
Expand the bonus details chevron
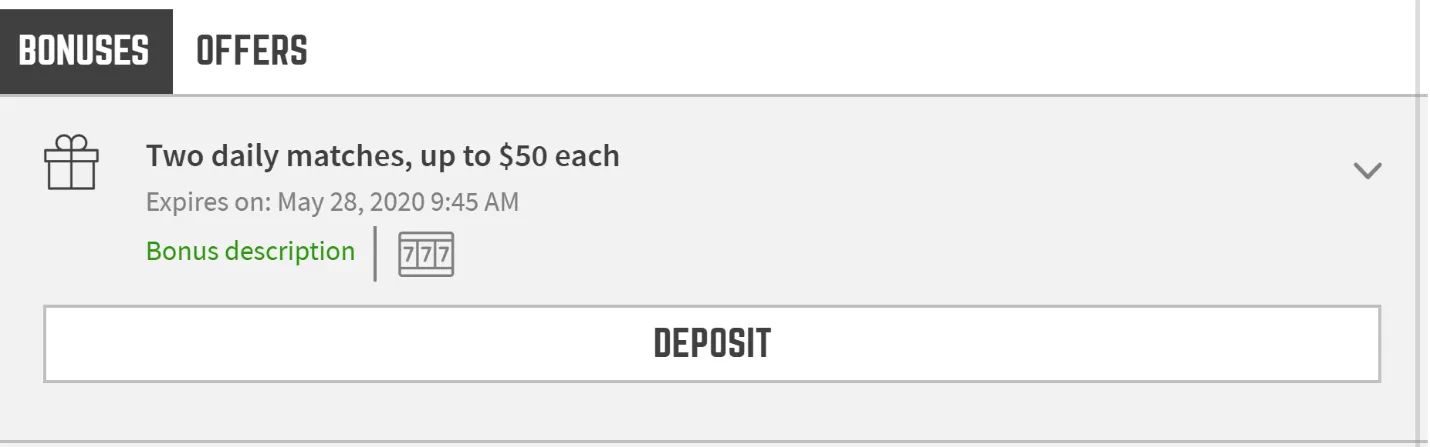coord(1366,171)
